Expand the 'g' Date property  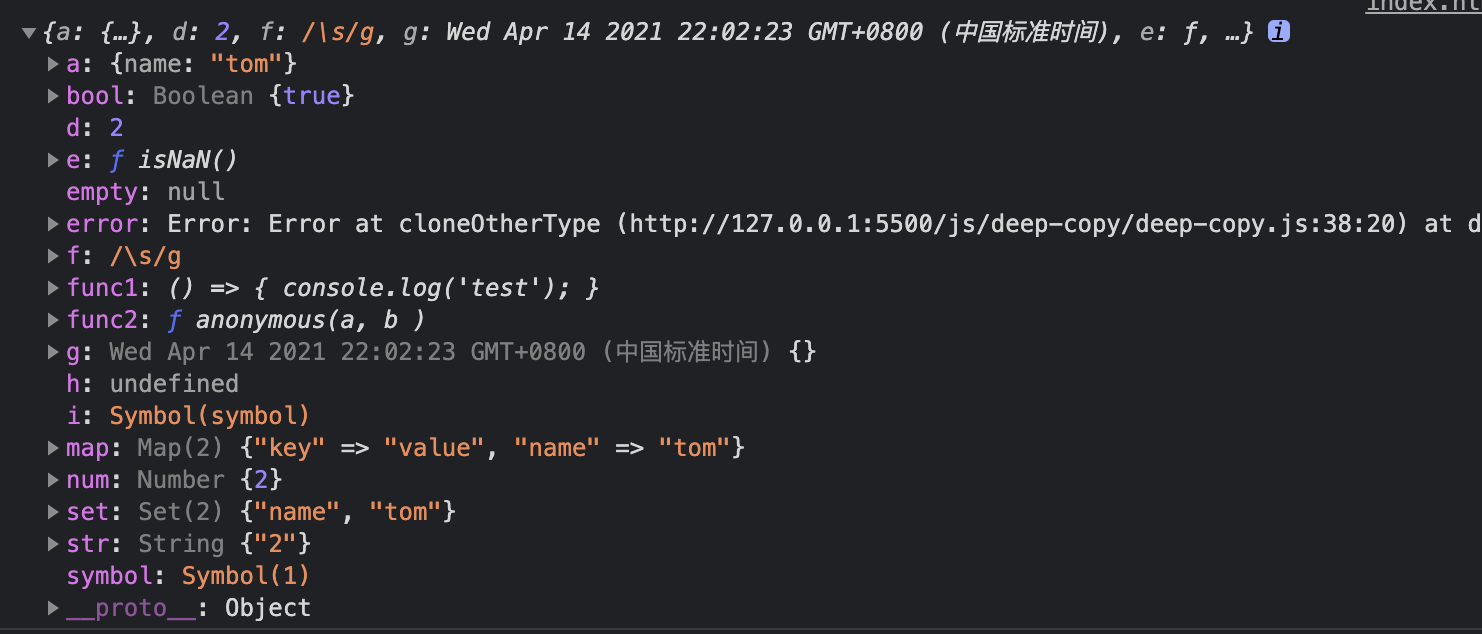pyautogui.click(x=53, y=353)
